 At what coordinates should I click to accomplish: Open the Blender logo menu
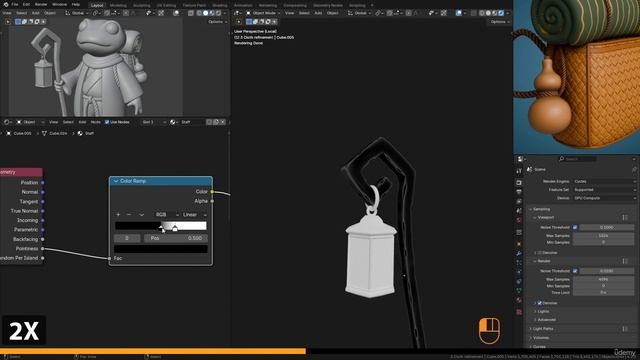(6, 4)
